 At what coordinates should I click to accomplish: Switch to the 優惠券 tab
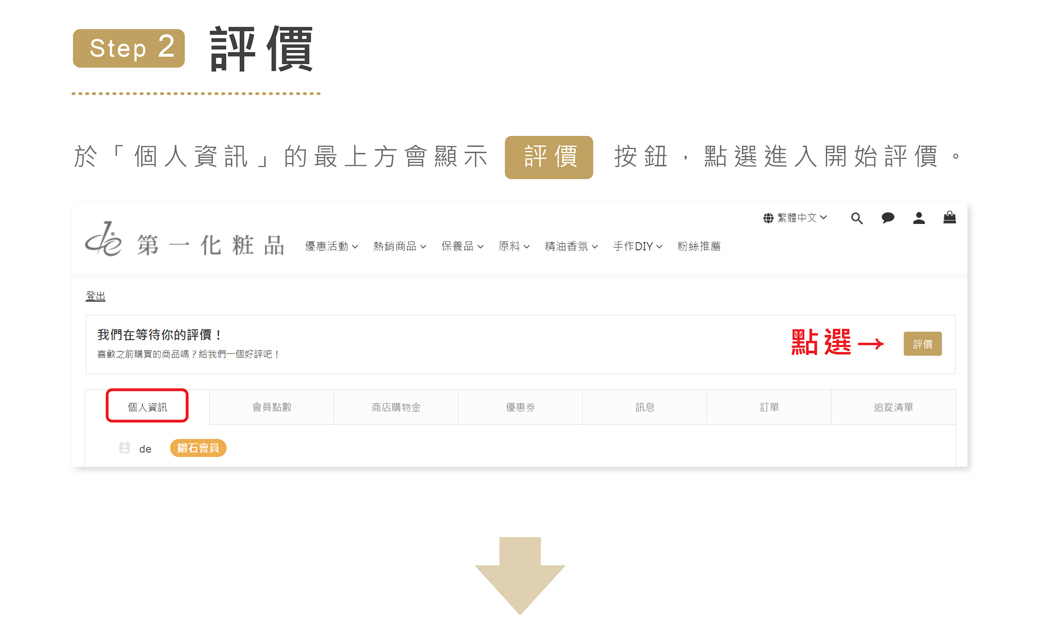pos(521,407)
